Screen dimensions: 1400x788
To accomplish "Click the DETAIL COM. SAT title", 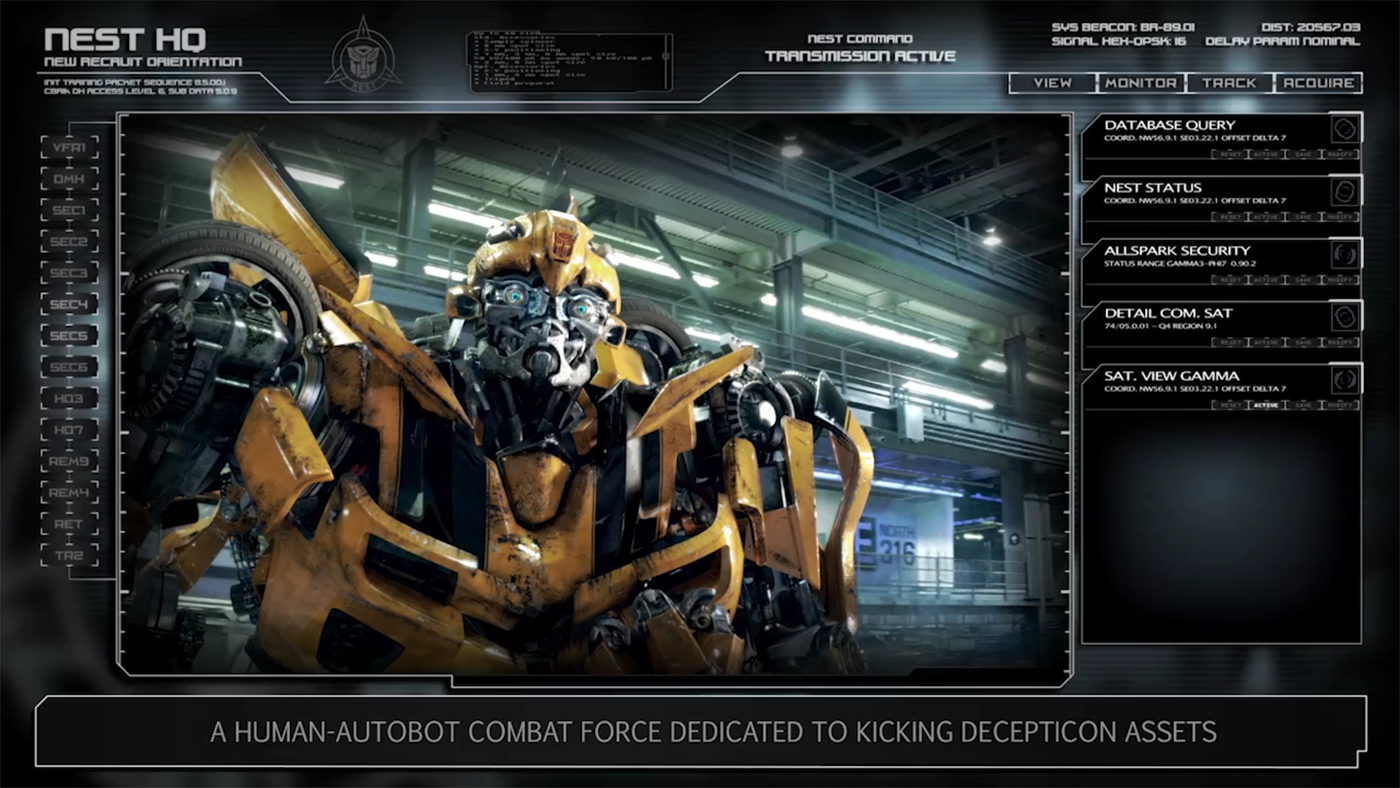I will tap(1168, 314).
